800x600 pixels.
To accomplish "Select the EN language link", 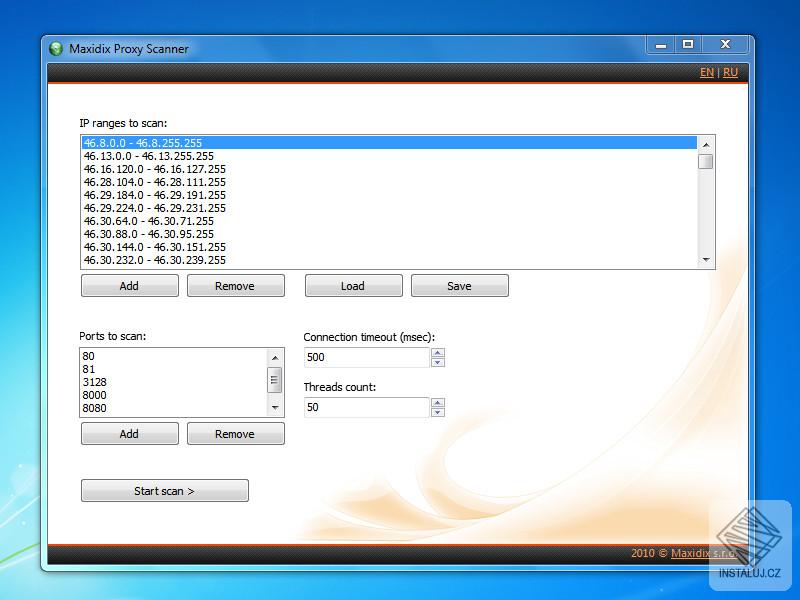I will [707, 72].
